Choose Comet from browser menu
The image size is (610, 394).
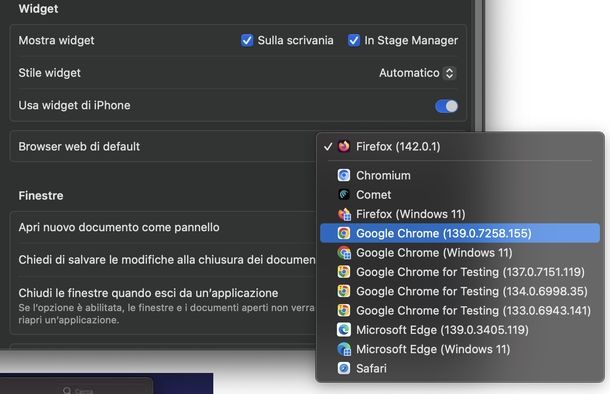pyautogui.click(x=460, y=194)
